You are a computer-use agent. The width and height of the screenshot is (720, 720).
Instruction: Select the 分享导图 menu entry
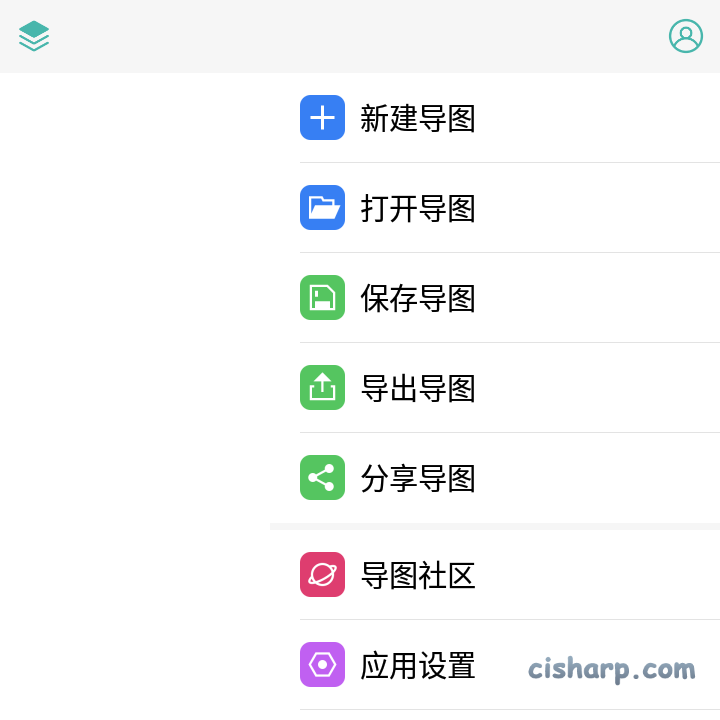pyautogui.click(x=418, y=479)
